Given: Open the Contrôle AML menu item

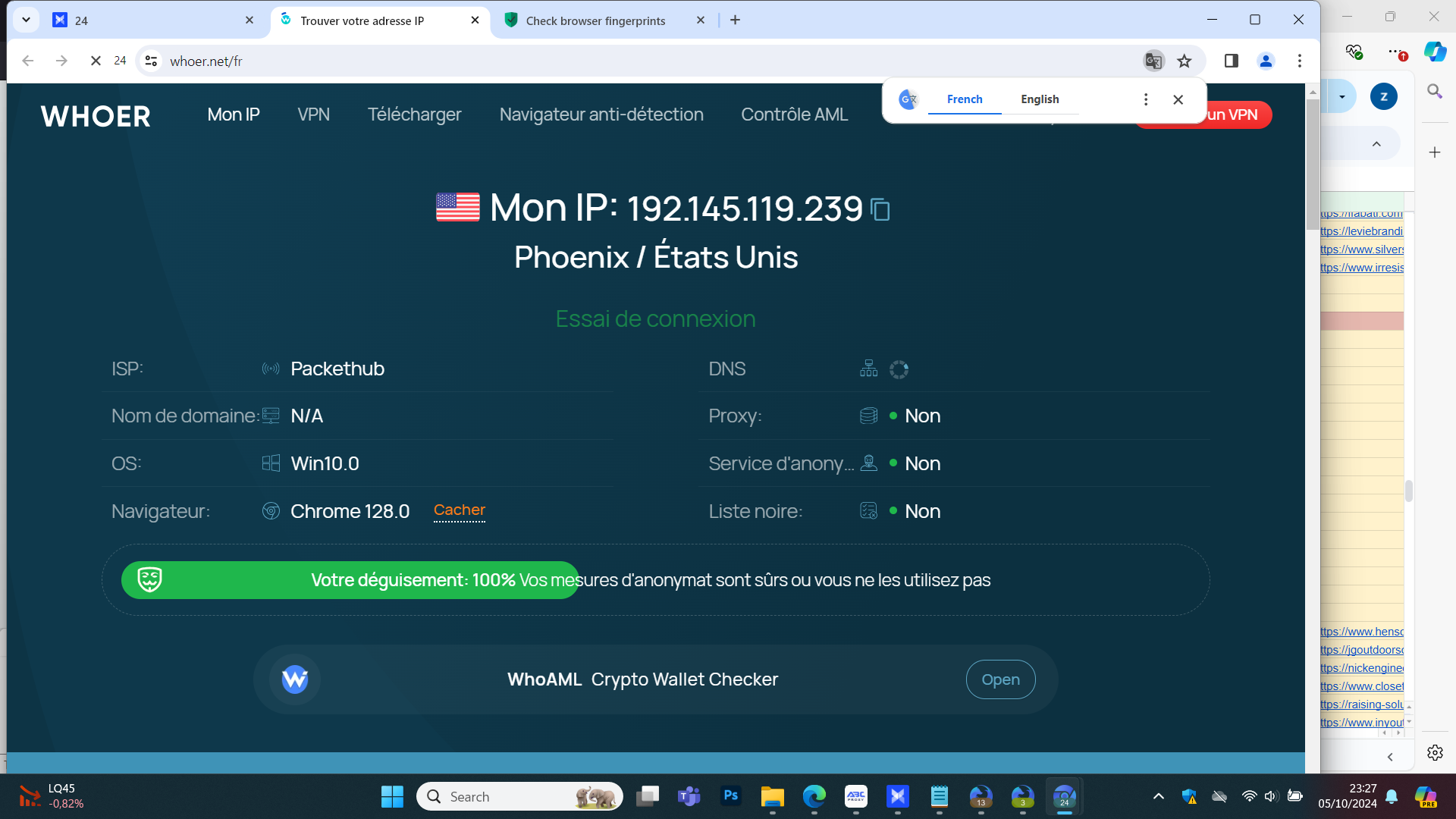Looking at the screenshot, I should coord(794,115).
